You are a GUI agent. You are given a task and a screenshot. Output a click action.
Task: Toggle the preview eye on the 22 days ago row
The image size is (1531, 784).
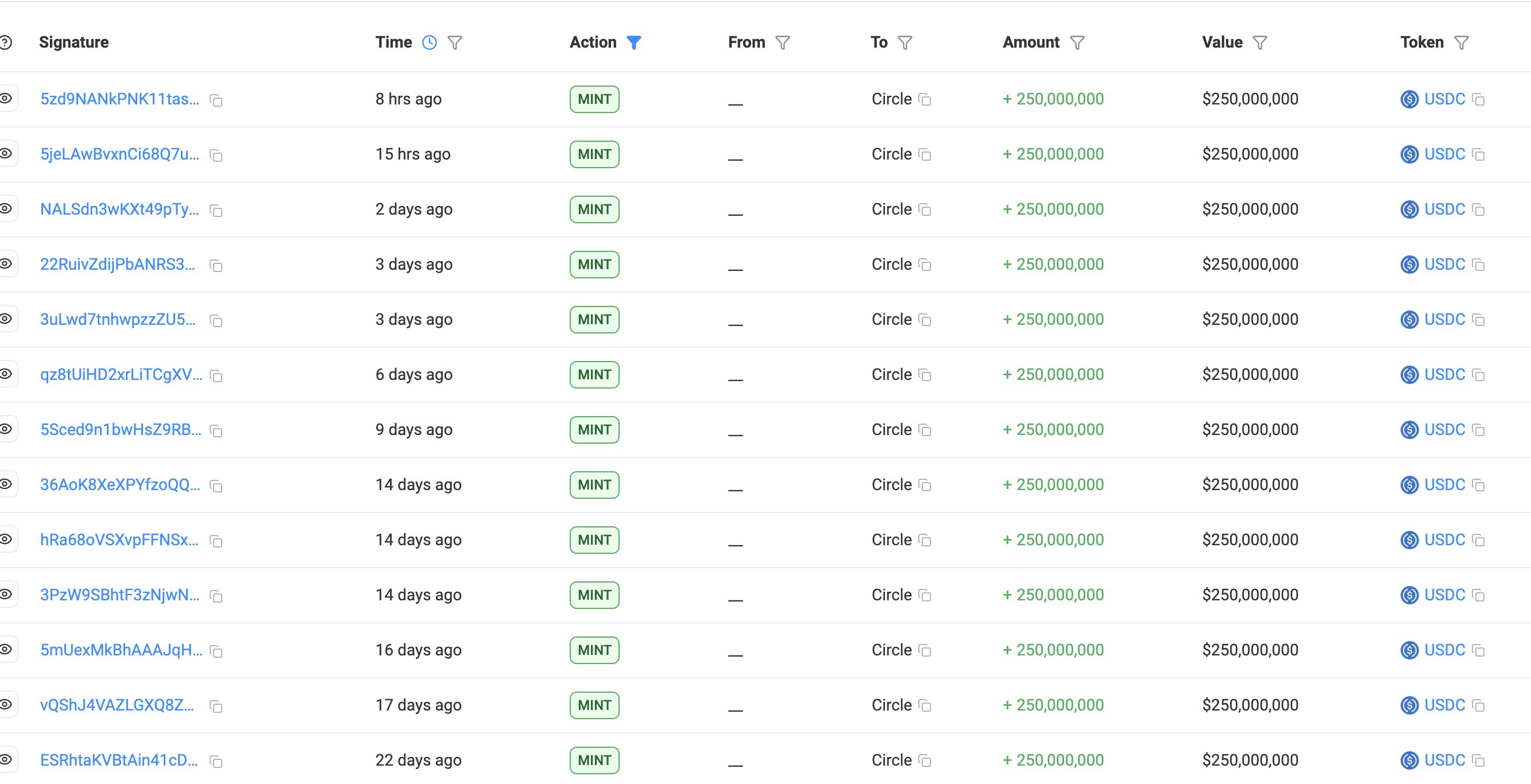click(6, 761)
